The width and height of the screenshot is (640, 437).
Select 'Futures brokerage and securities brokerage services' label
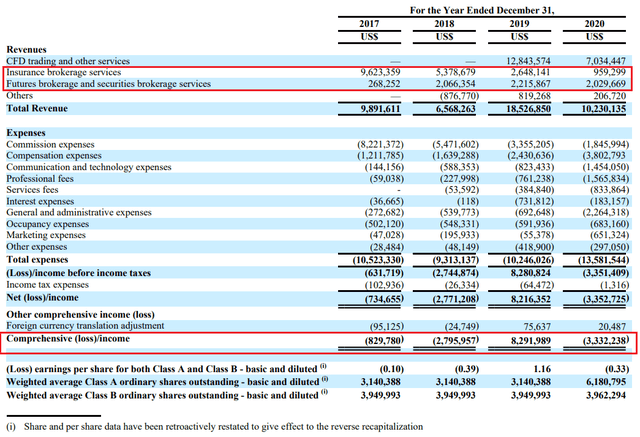coord(109,84)
